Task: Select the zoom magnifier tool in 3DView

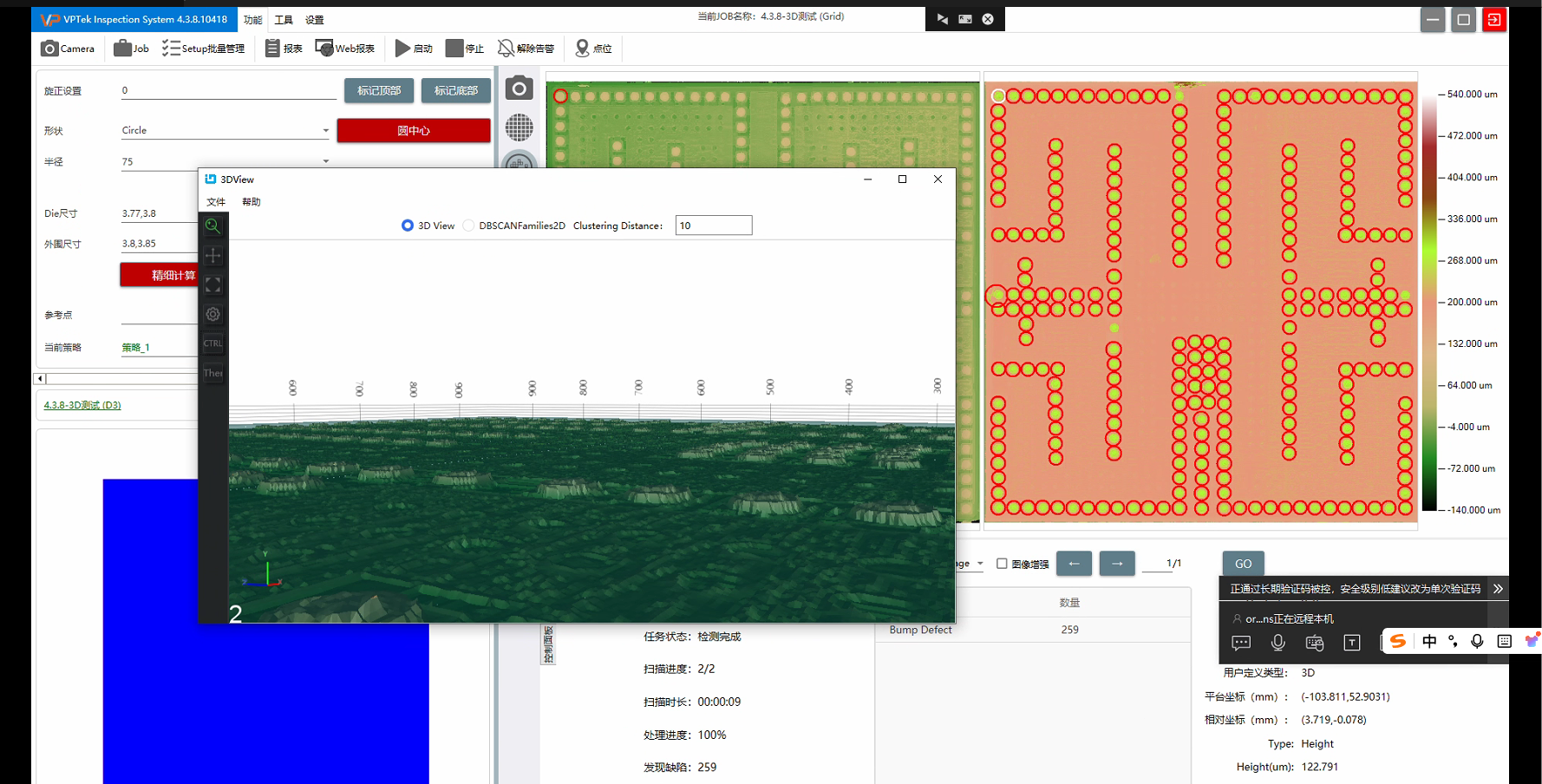Action: click(212, 226)
